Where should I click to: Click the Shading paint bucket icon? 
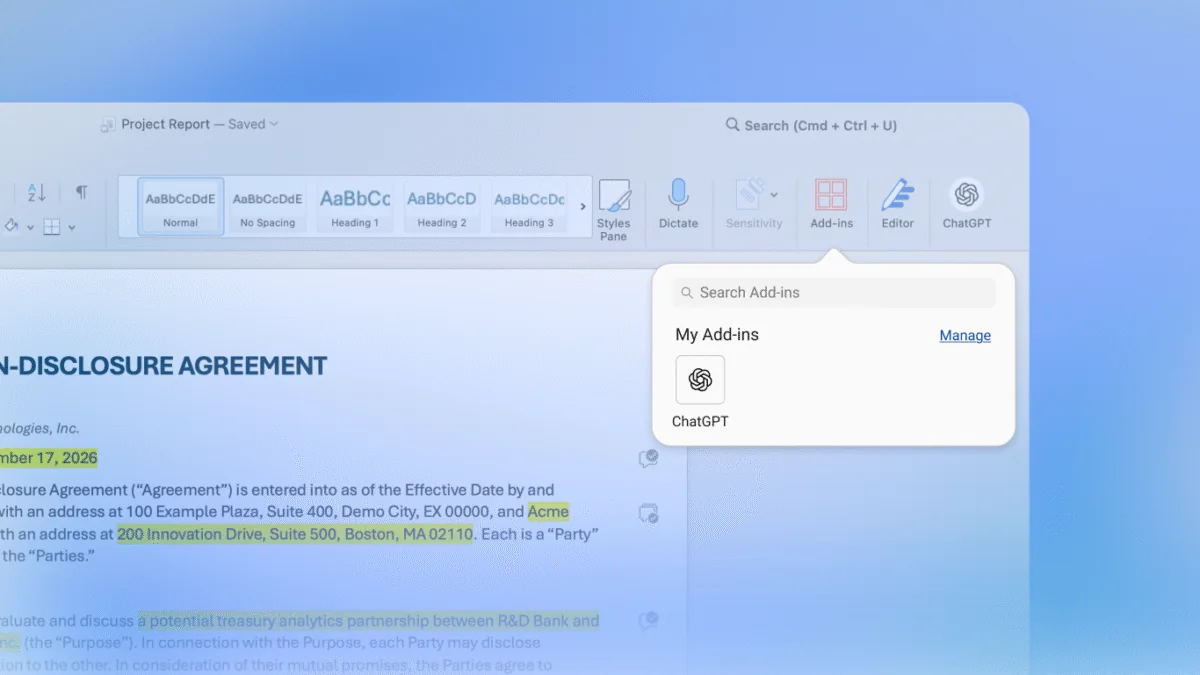11,227
